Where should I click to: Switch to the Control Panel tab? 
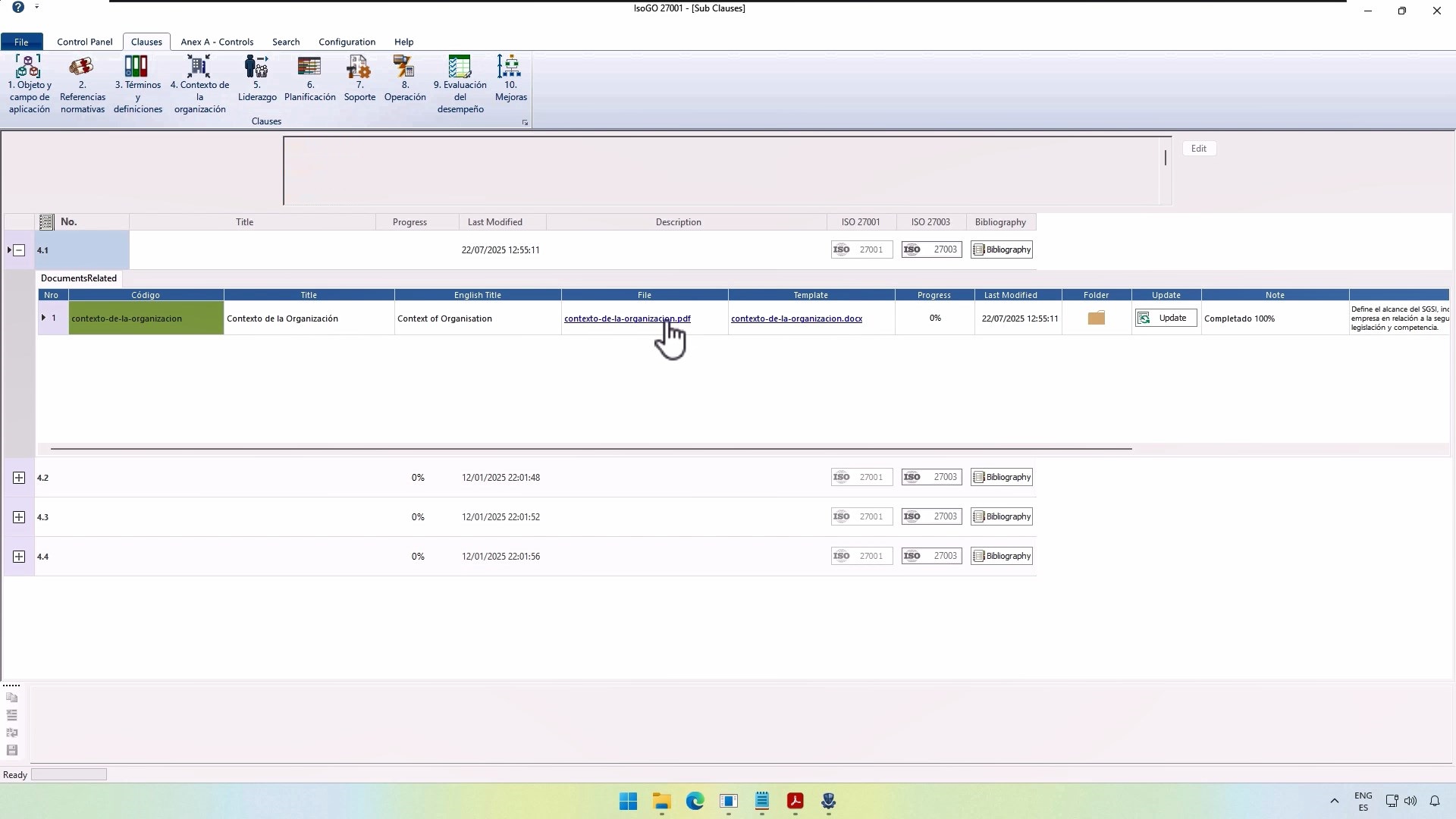[84, 42]
